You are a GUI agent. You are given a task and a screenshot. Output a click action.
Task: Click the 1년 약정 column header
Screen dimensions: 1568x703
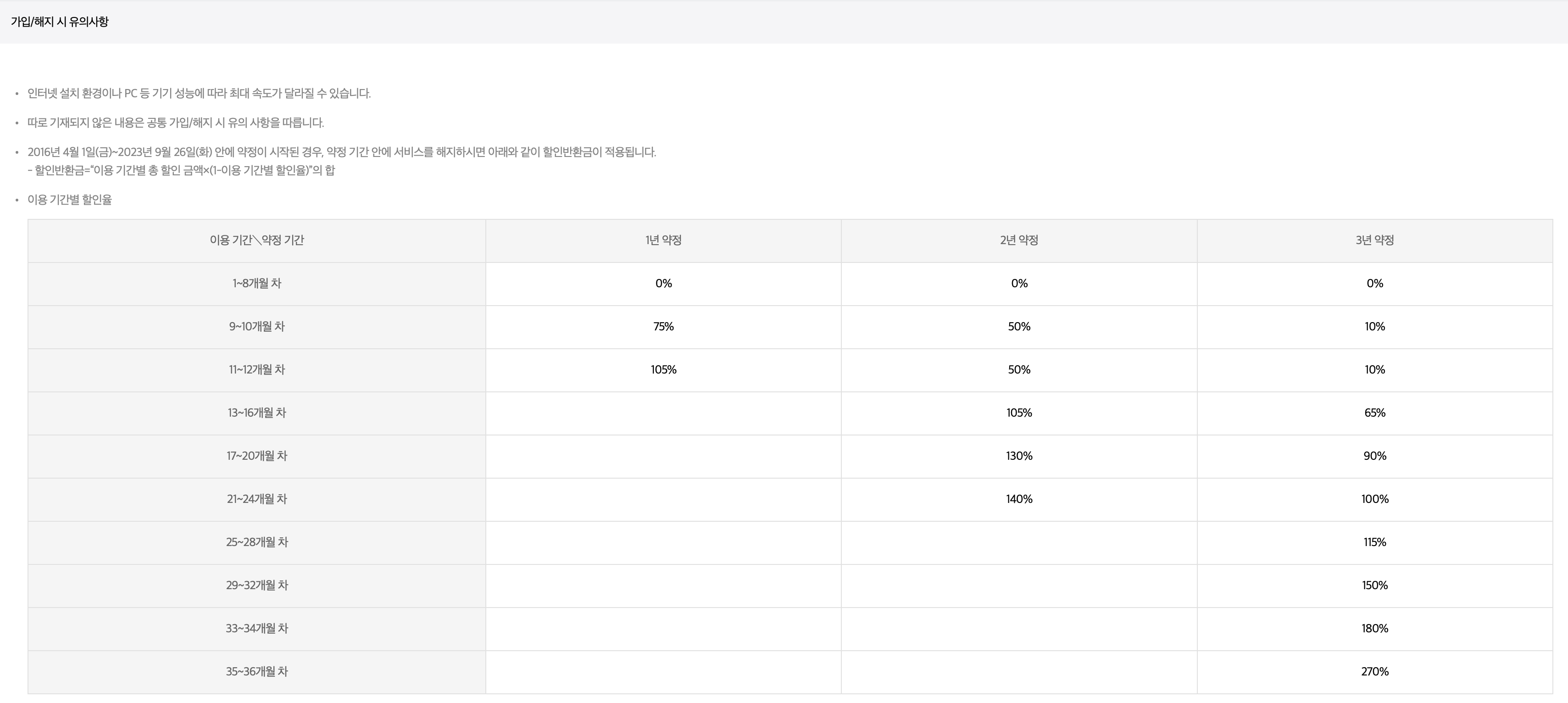[663, 240]
